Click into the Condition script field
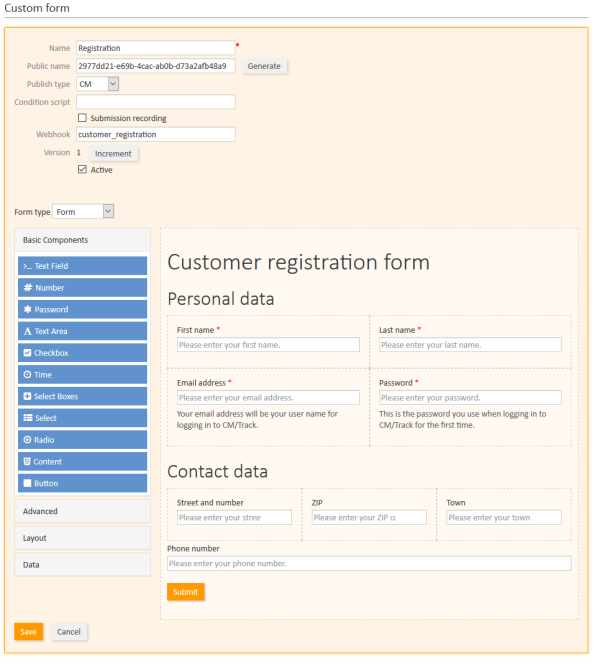This screenshot has height=665, width=600. click(x=156, y=102)
